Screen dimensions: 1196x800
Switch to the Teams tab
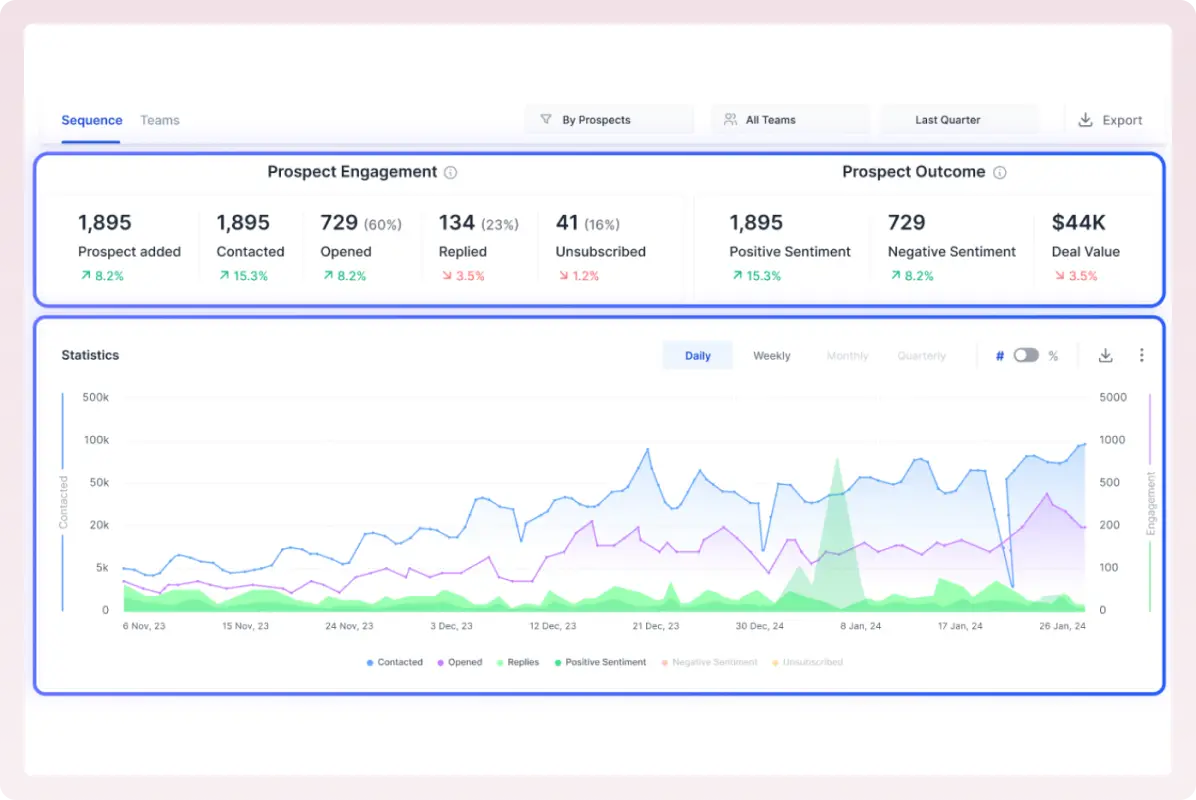(160, 119)
